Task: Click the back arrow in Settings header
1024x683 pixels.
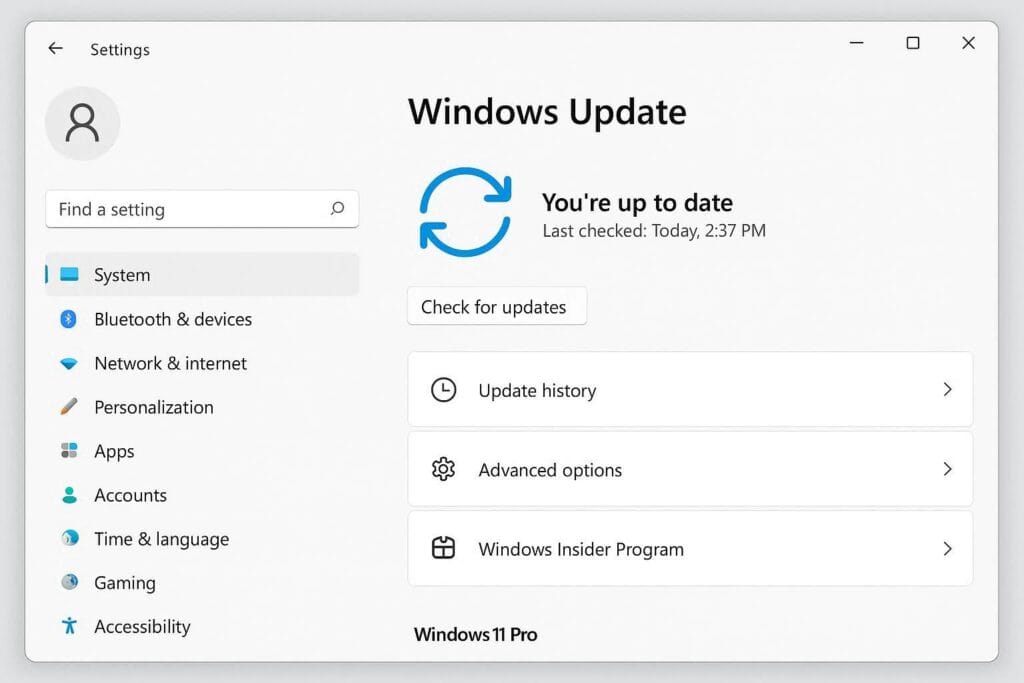Action: (x=55, y=49)
